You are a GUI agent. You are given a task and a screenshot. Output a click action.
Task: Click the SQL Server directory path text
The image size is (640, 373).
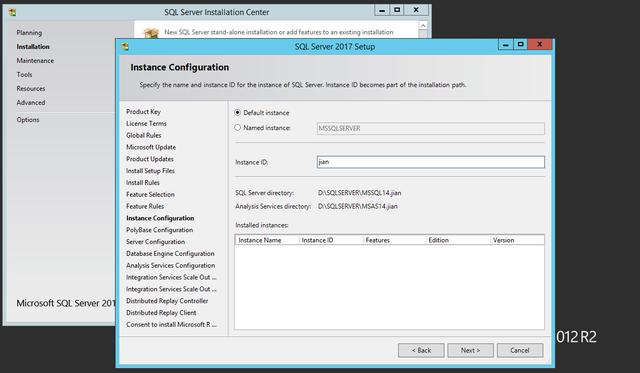359,193
